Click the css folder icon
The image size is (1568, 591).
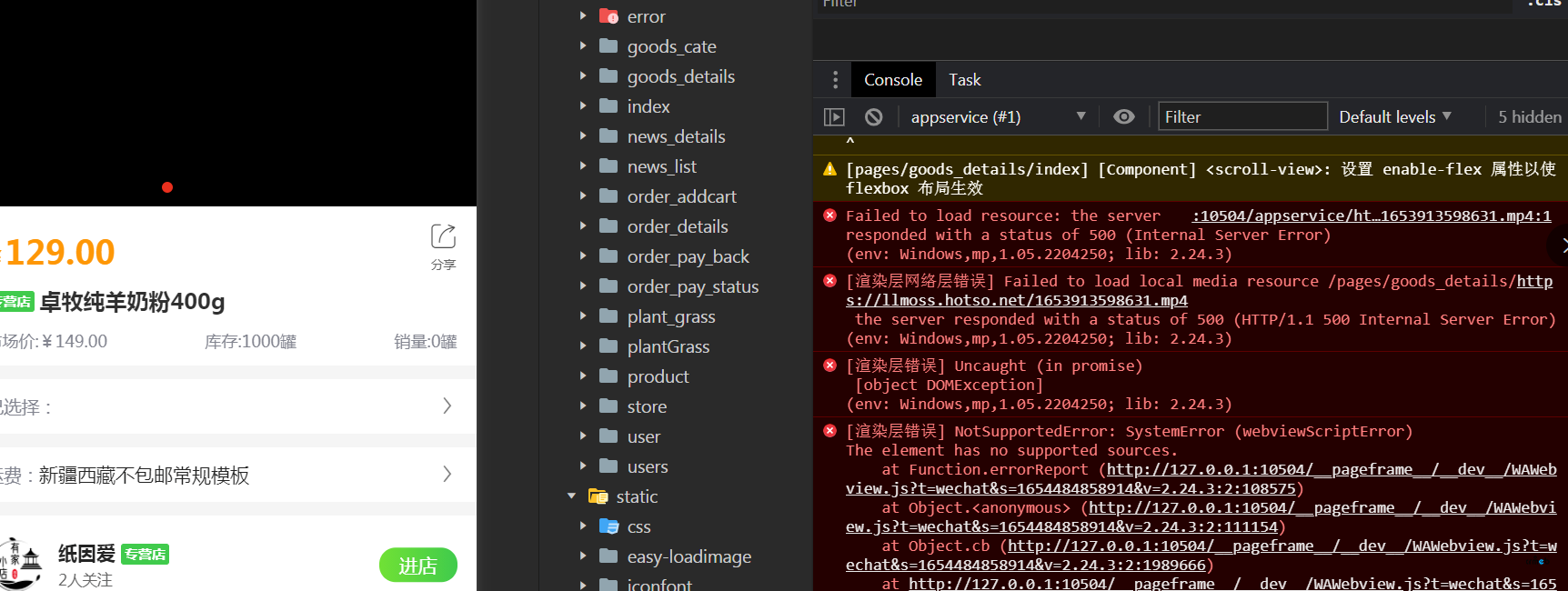pyautogui.click(x=609, y=526)
